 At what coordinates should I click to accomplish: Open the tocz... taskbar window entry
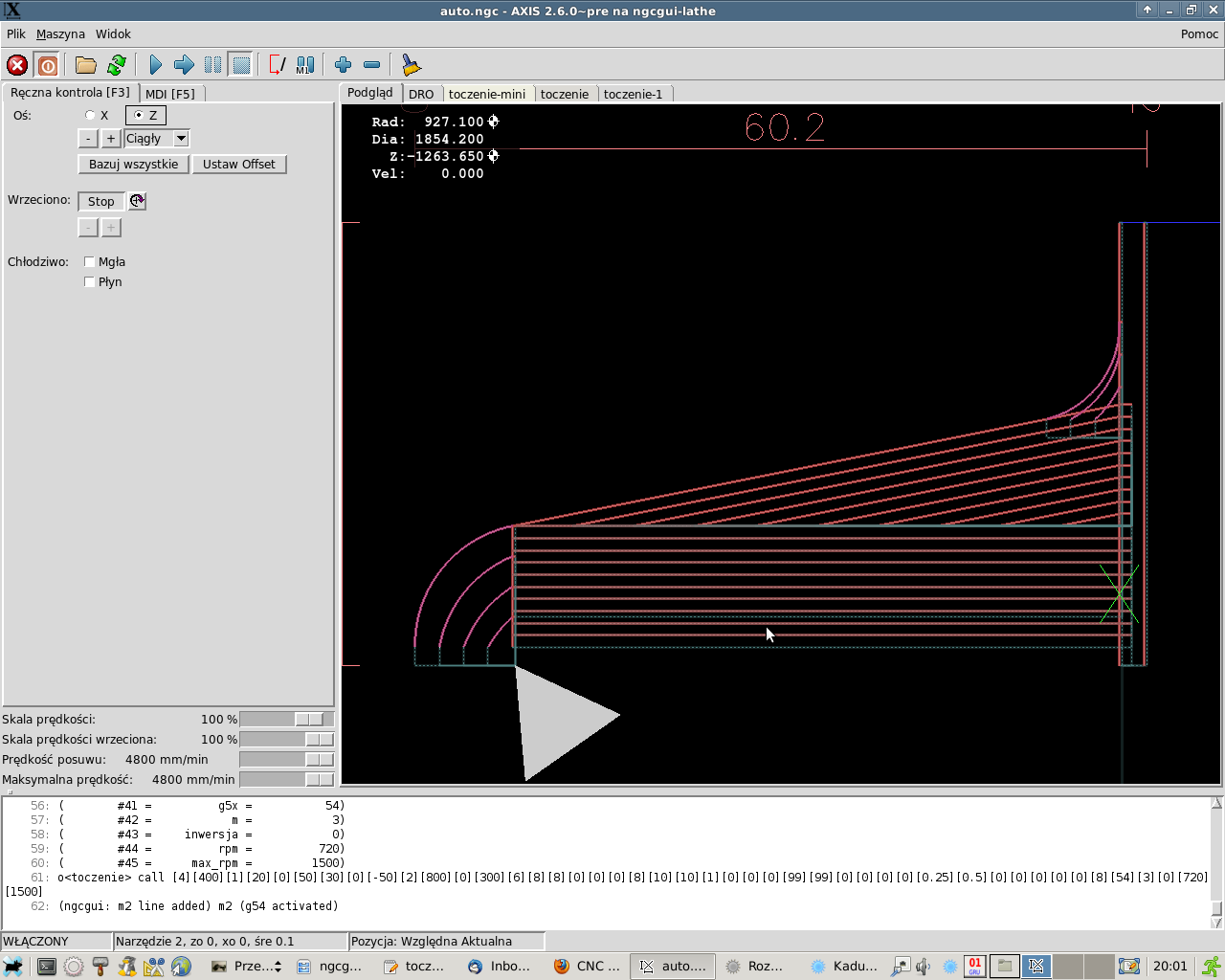[414, 967]
